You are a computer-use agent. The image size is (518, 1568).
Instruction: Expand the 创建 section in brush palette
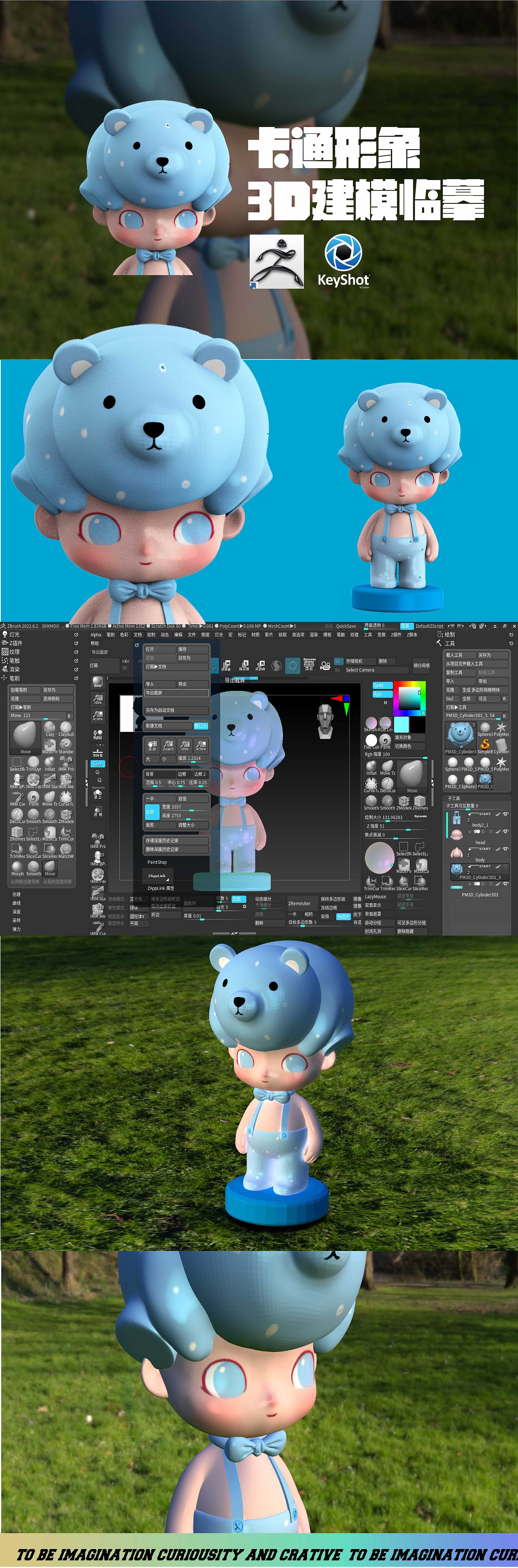(17, 894)
